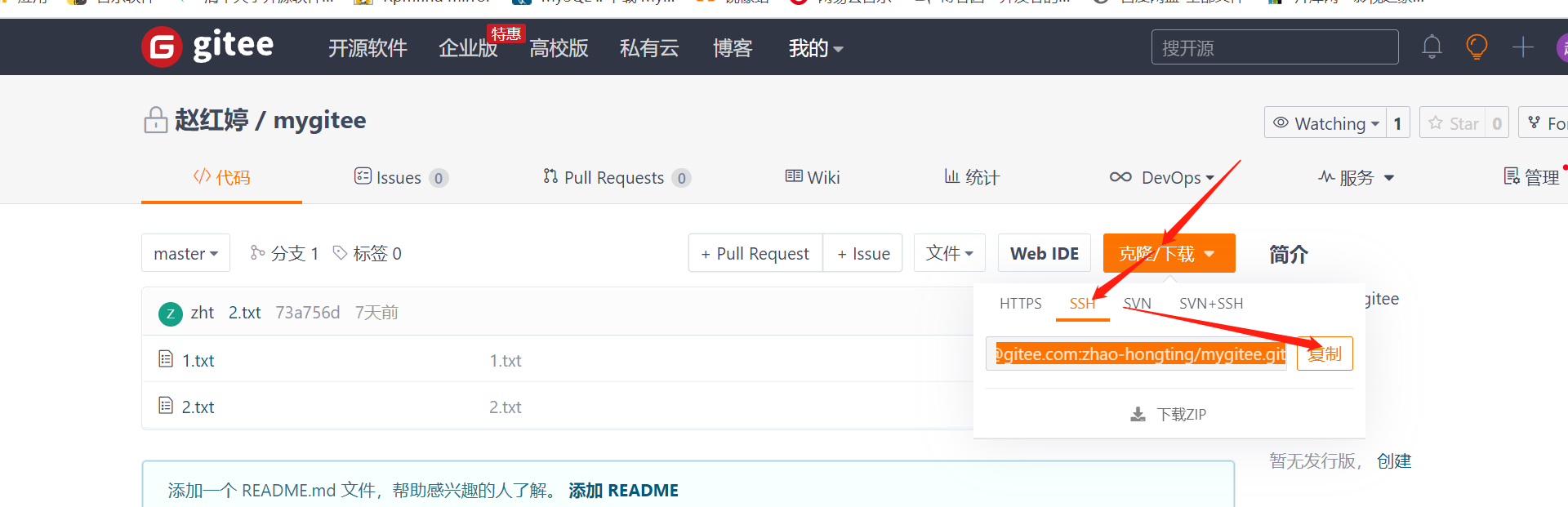
Task: Click the download ZIP icon
Action: click(1138, 415)
